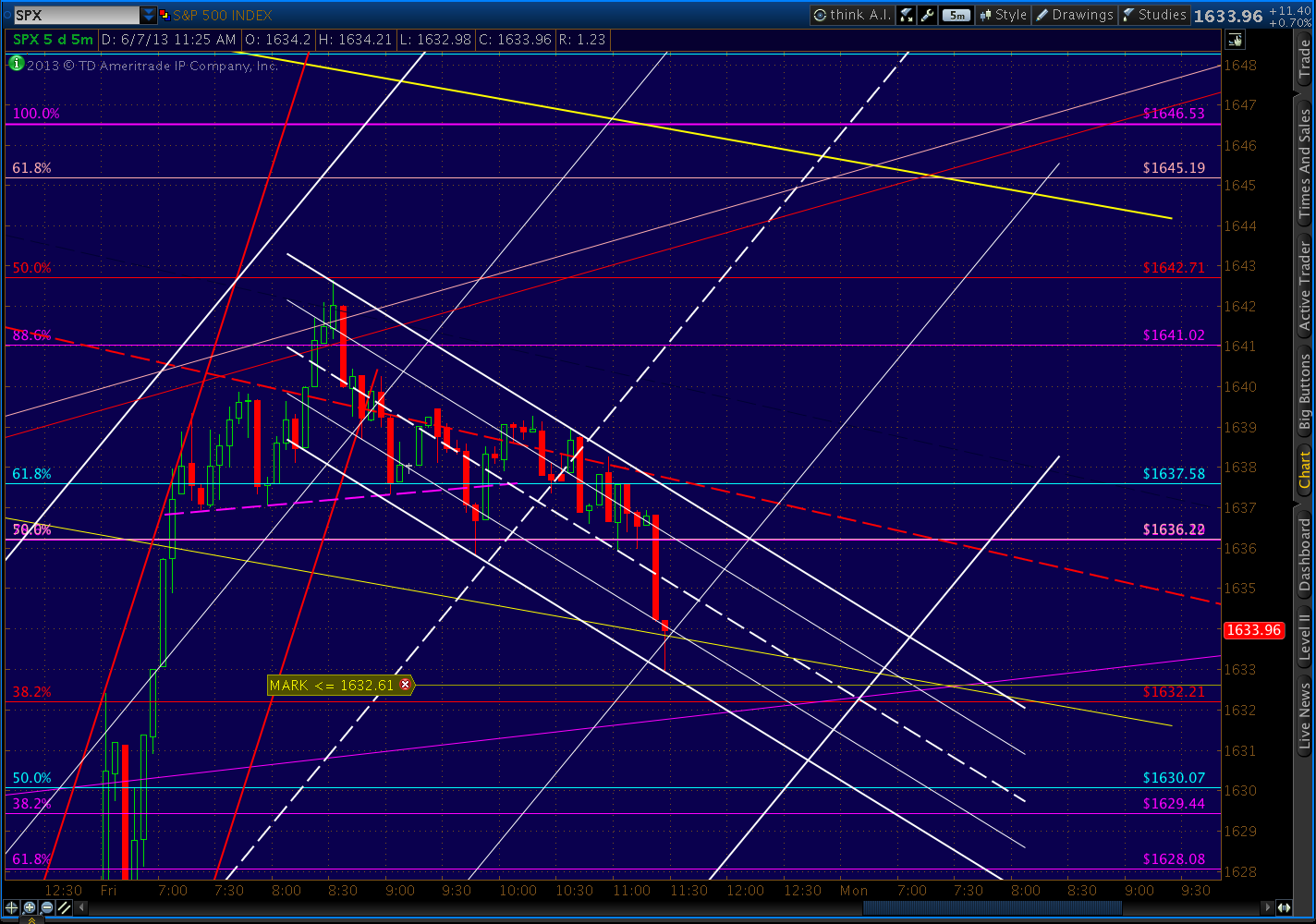Click the S&P 500 INDEX description text
The image size is (1316, 924).
point(223,15)
